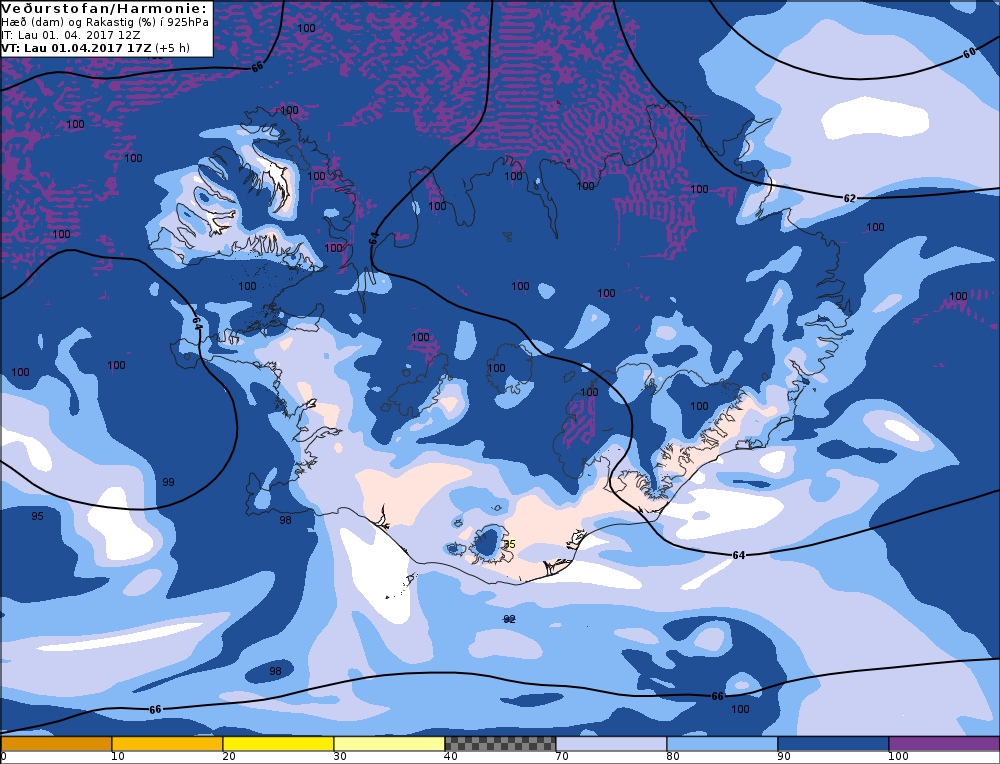Click the legend tick label '70'

pyautogui.click(x=562, y=757)
